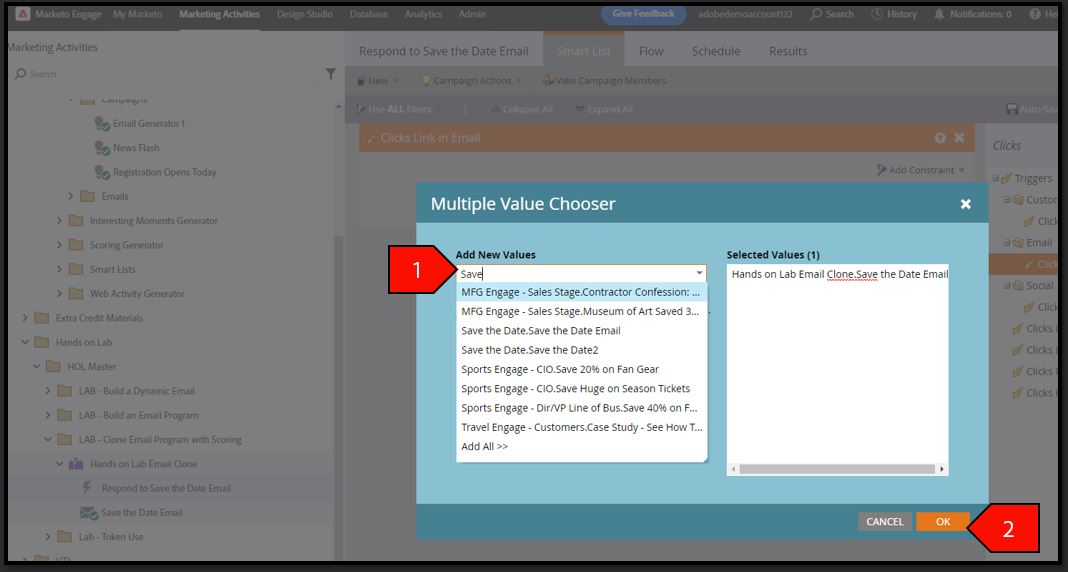Select Save the Date.Save the Date Email option
The width and height of the screenshot is (1068, 572).
(582, 330)
